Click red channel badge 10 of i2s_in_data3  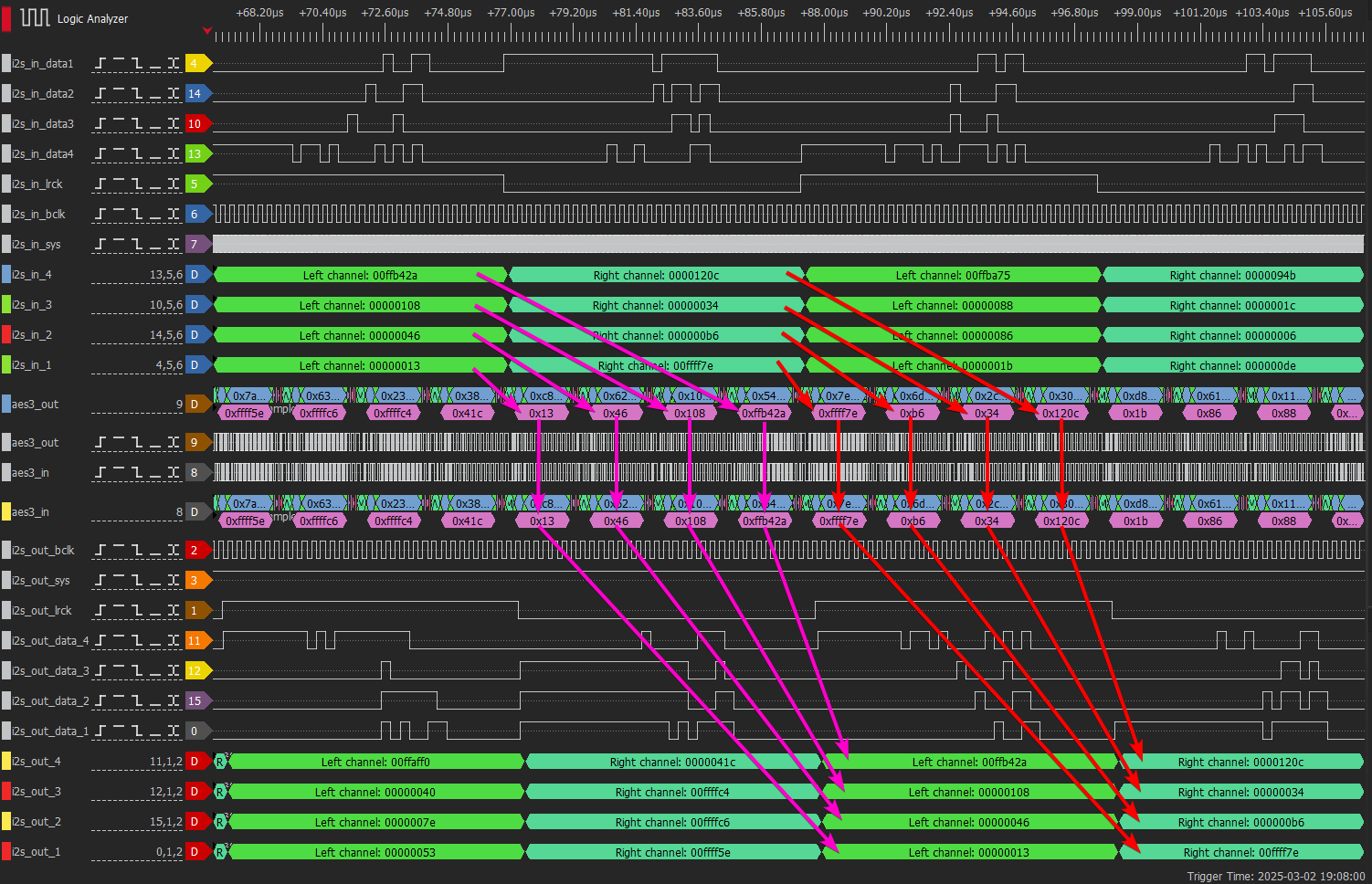198,124
